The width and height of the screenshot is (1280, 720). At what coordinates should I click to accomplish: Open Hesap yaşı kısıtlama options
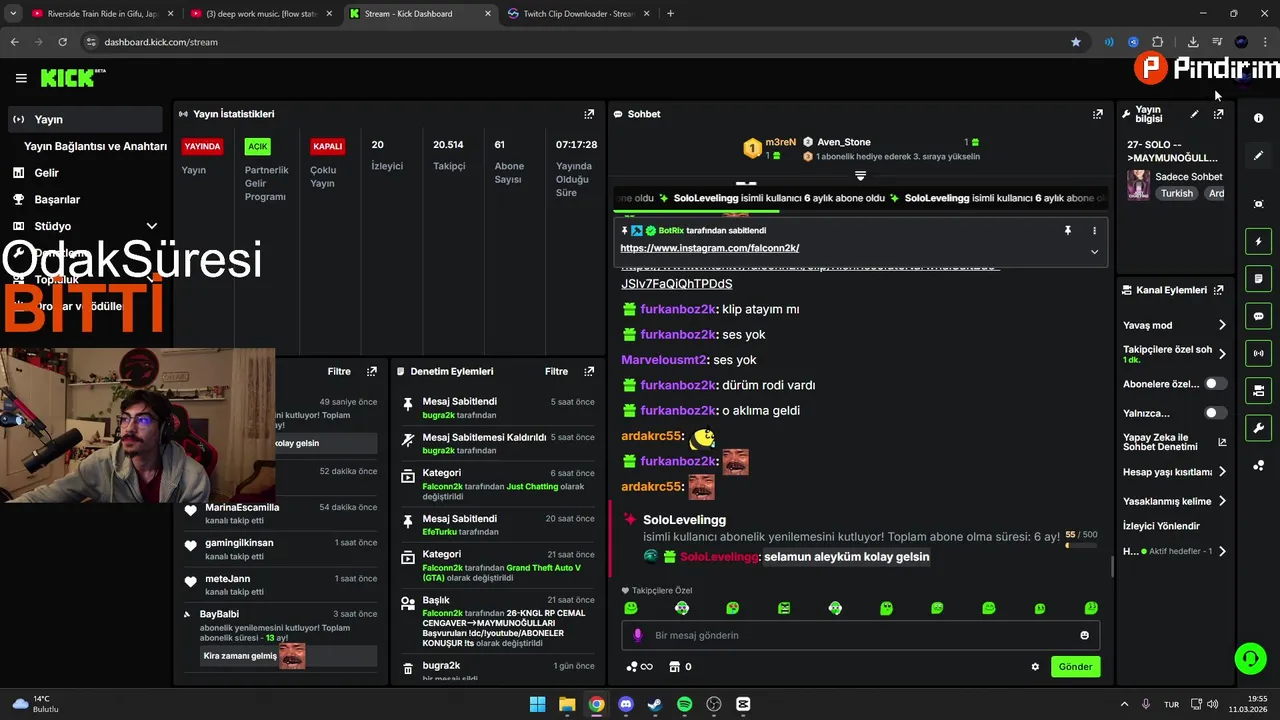pos(1175,472)
